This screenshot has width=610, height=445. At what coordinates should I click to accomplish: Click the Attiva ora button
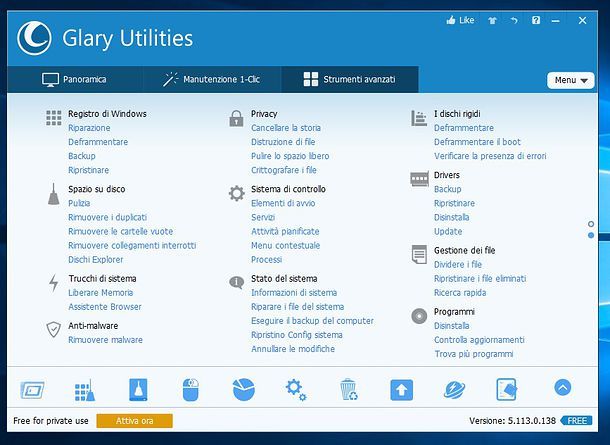(135, 421)
